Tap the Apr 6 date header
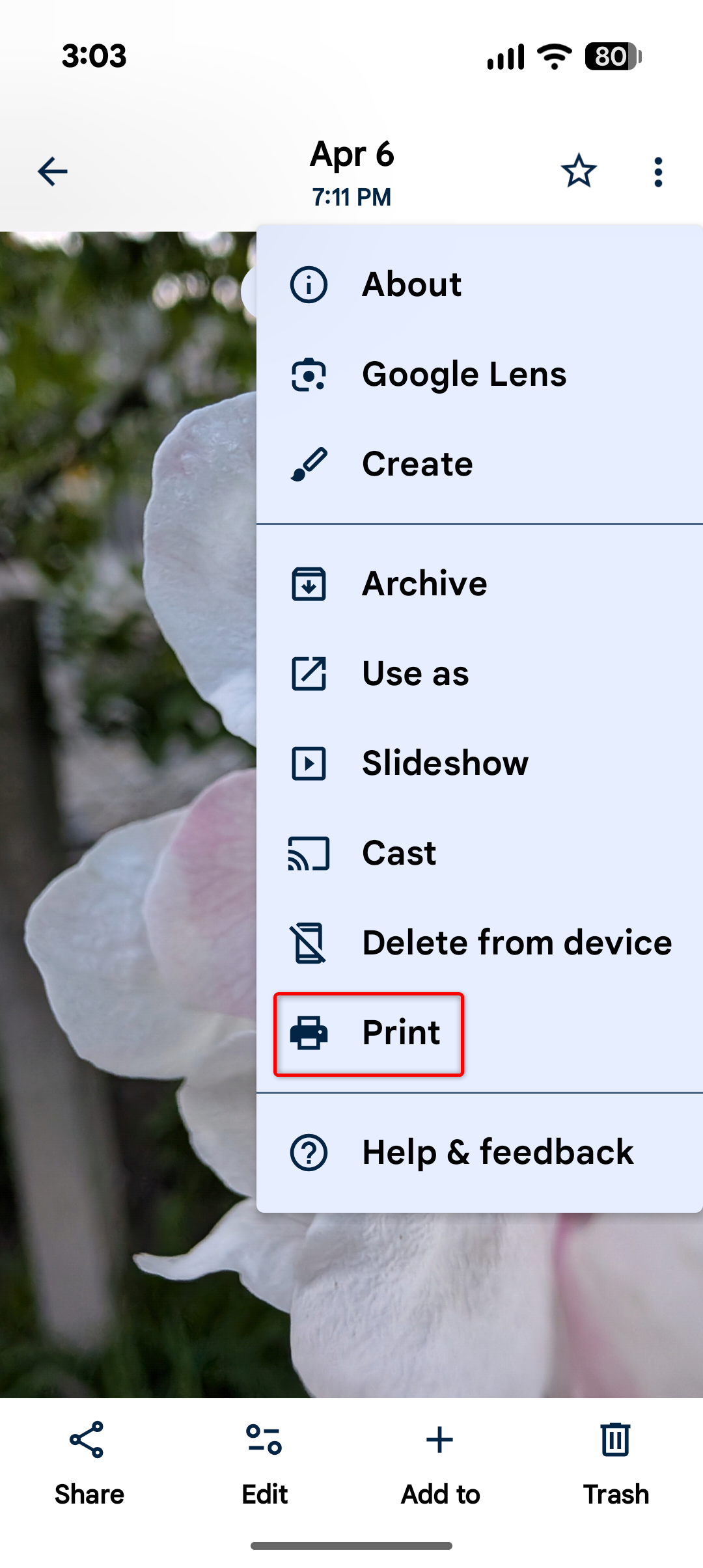 click(351, 155)
